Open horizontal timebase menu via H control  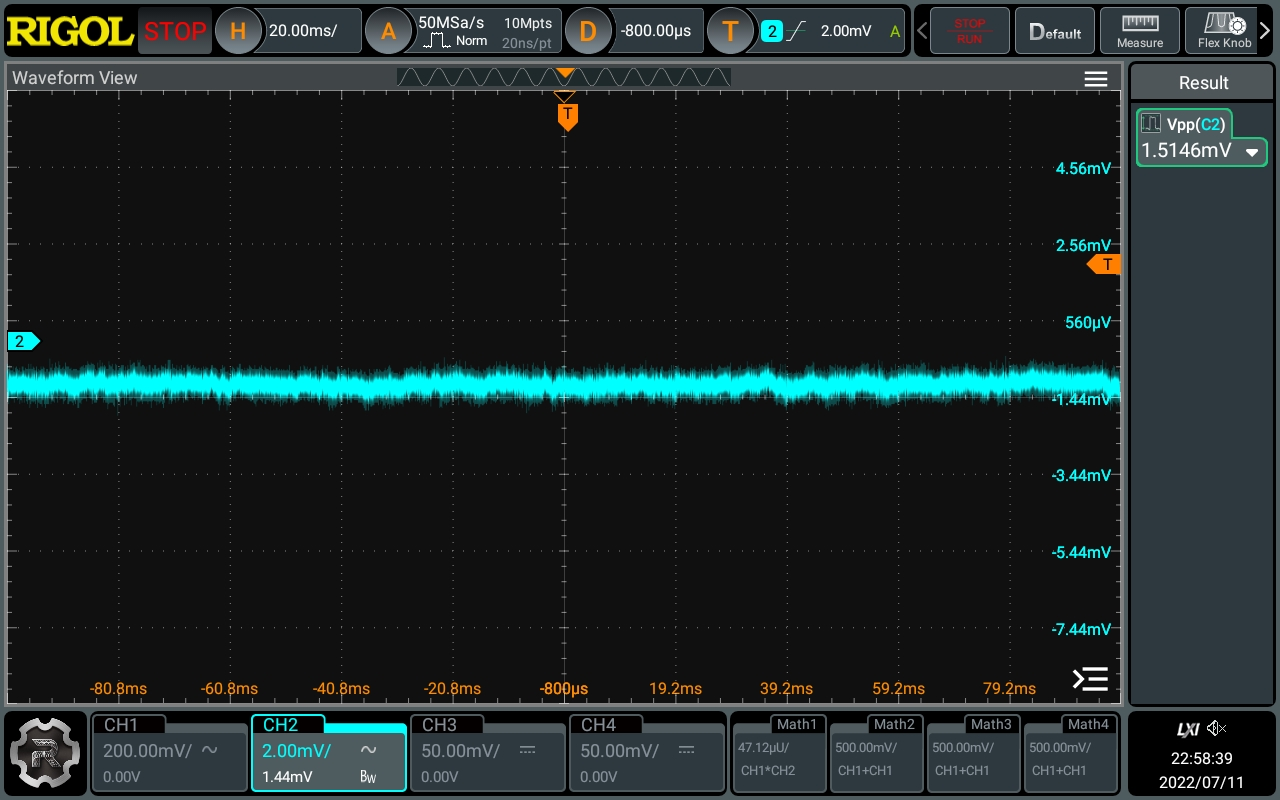click(238, 31)
